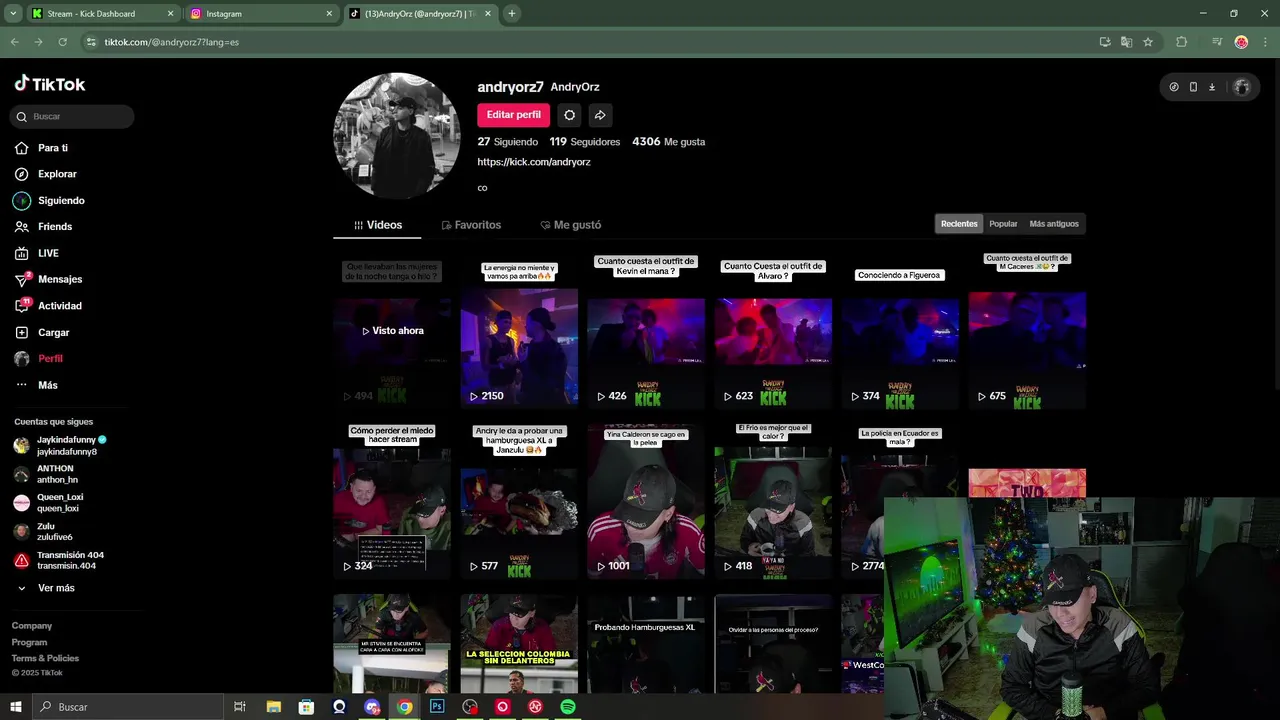Open video 'Probando Hamburguesas XL'
Screen dimensions: 1280x720
(646, 644)
